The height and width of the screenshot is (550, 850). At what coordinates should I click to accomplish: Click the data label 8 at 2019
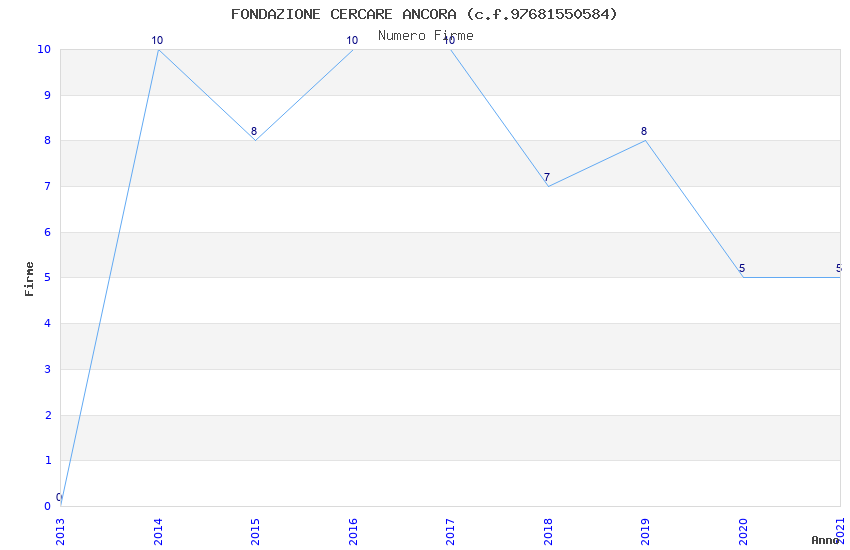pyautogui.click(x=644, y=131)
